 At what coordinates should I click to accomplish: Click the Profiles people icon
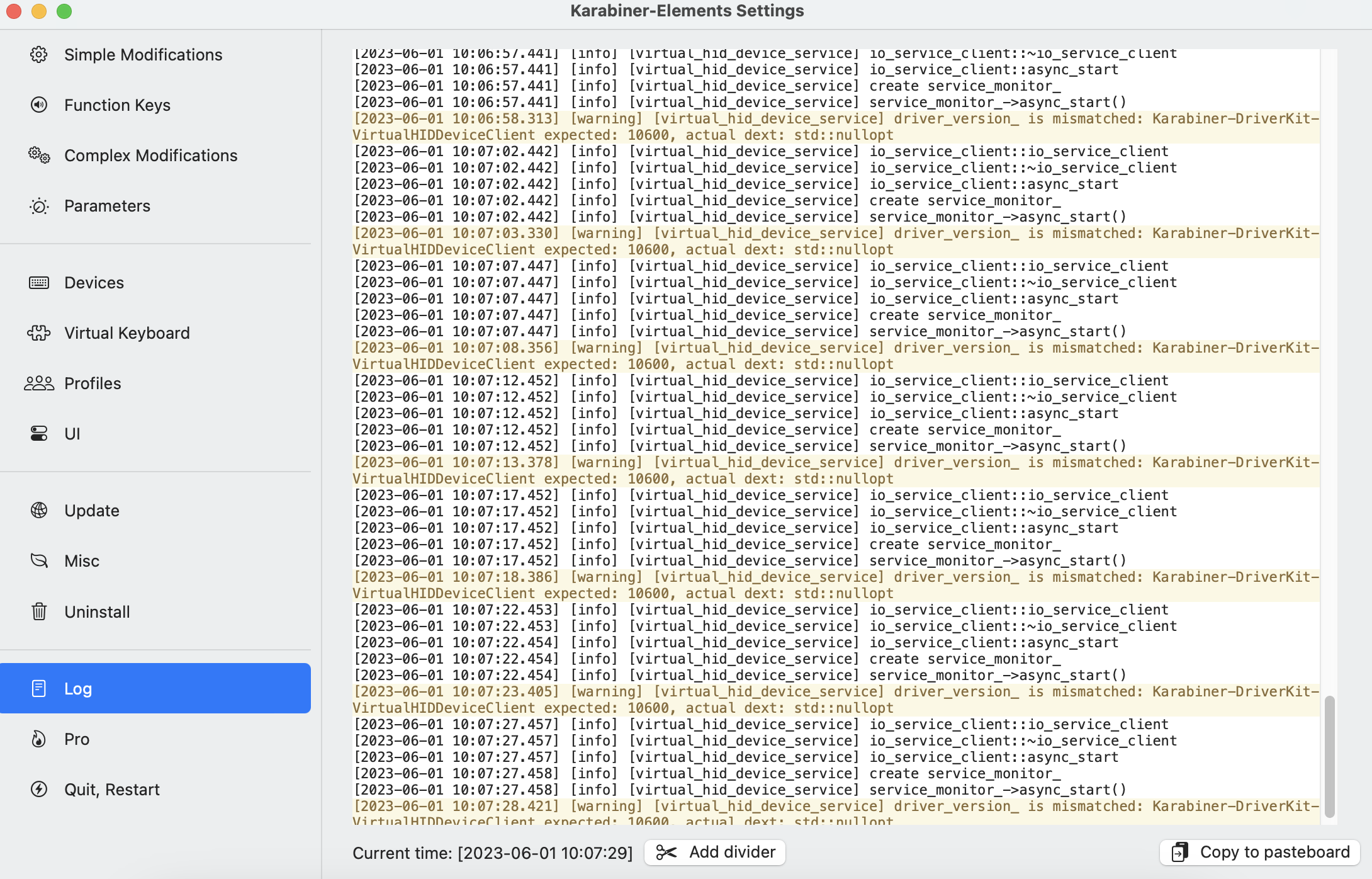[38, 383]
